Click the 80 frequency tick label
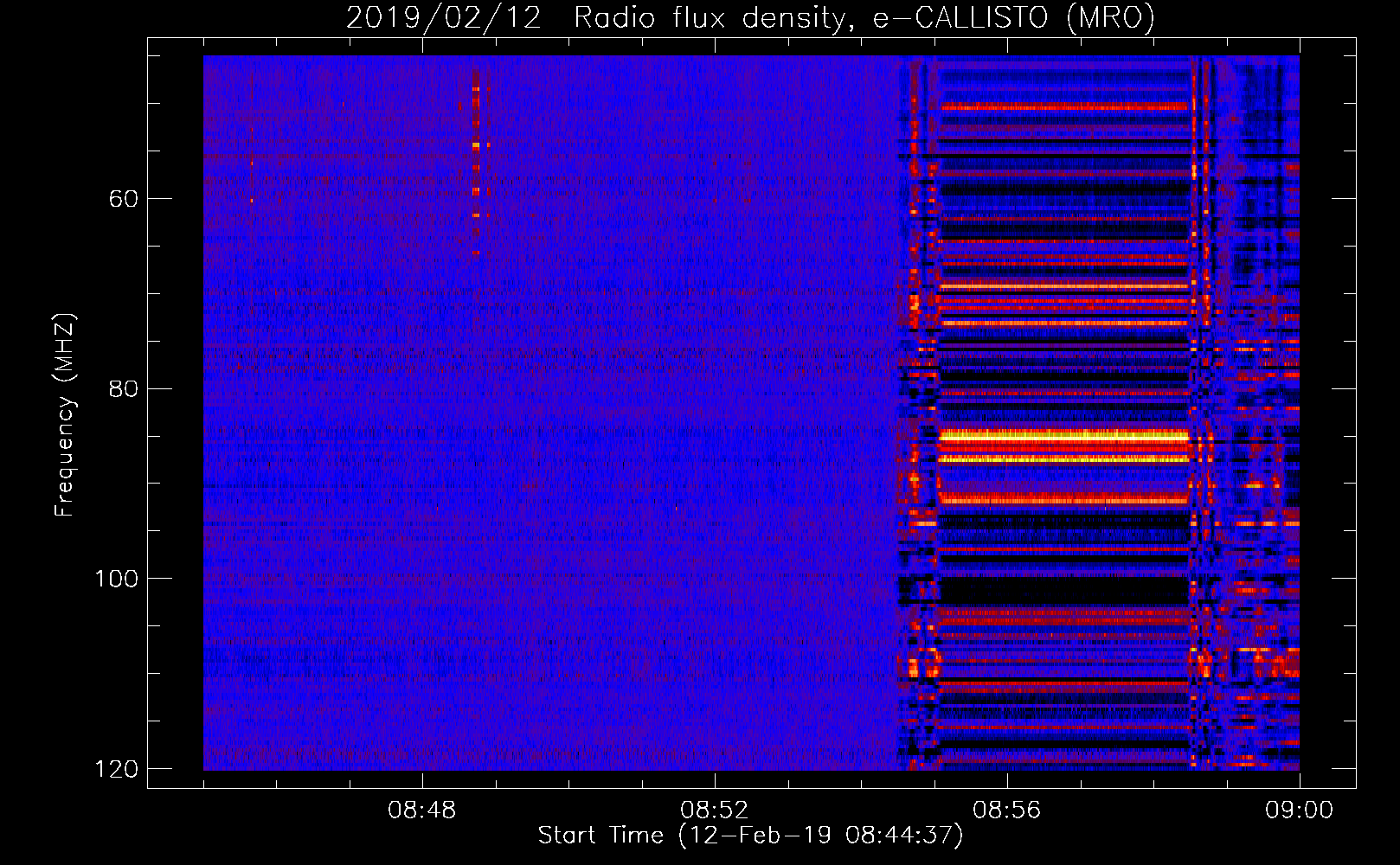The image size is (1400, 865). pos(124,388)
